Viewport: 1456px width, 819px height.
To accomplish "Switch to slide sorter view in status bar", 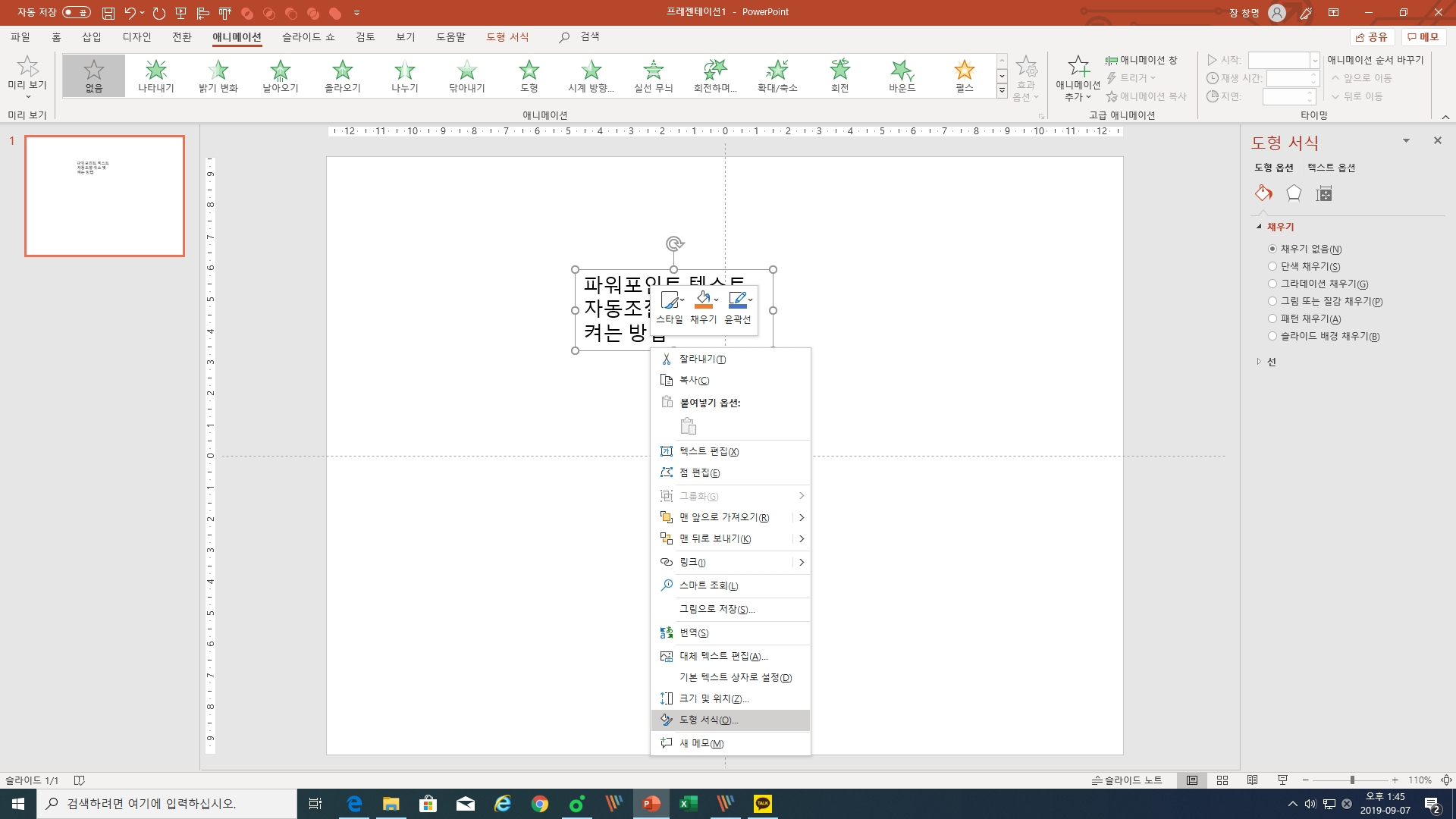I will tap(1222, 780).
